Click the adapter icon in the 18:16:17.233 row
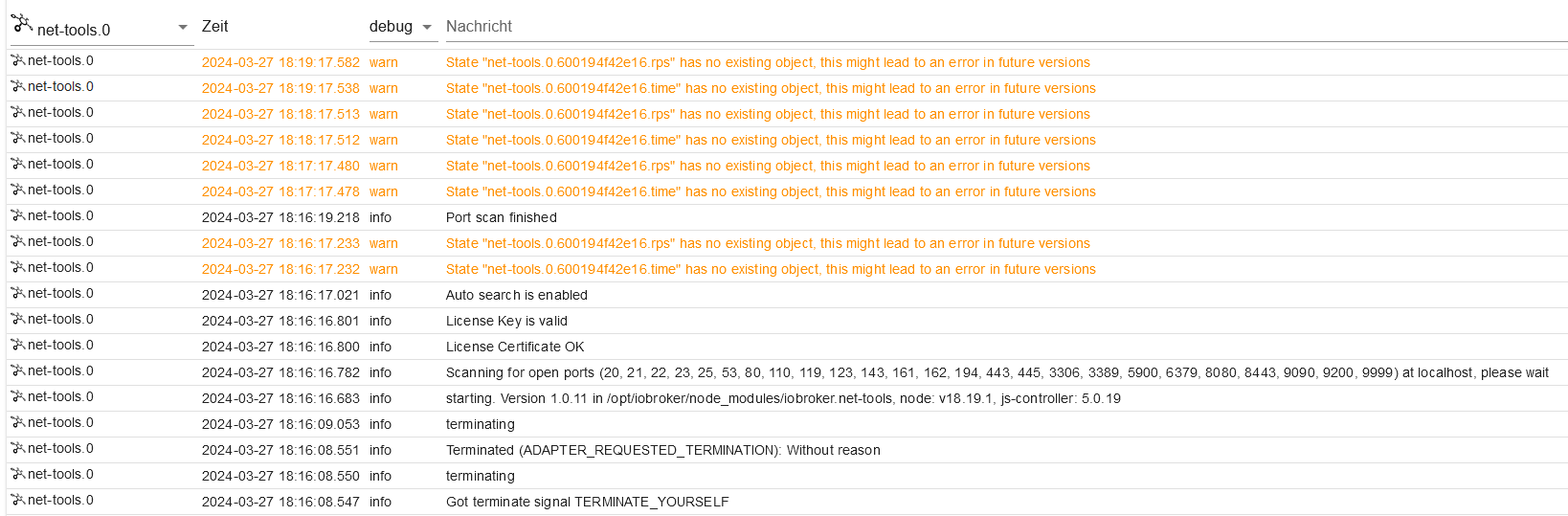Screen dimensions: 1568x516 tap(18, 241)
